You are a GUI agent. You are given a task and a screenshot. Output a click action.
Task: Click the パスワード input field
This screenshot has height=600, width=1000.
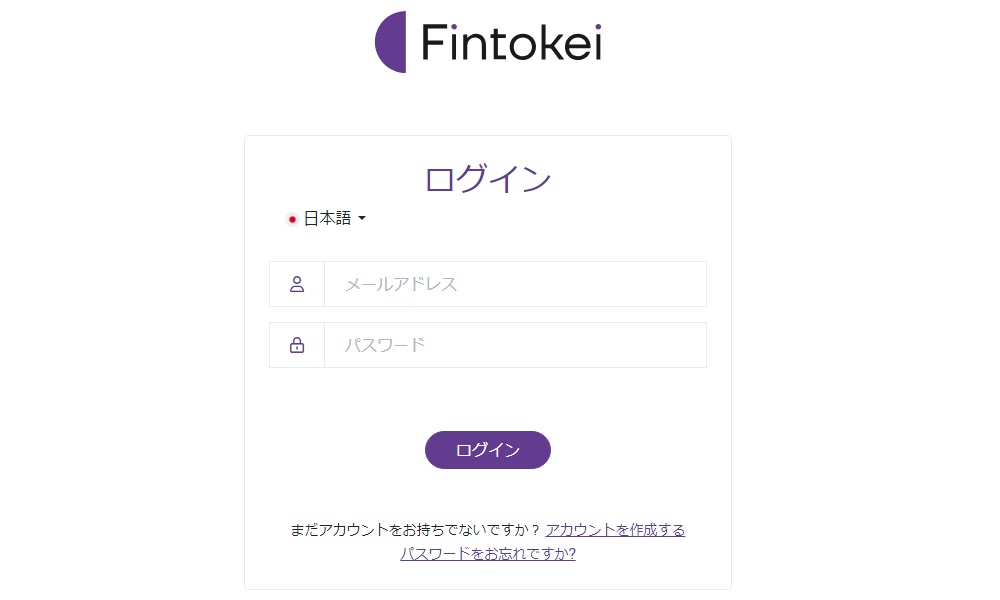[515, 344]
